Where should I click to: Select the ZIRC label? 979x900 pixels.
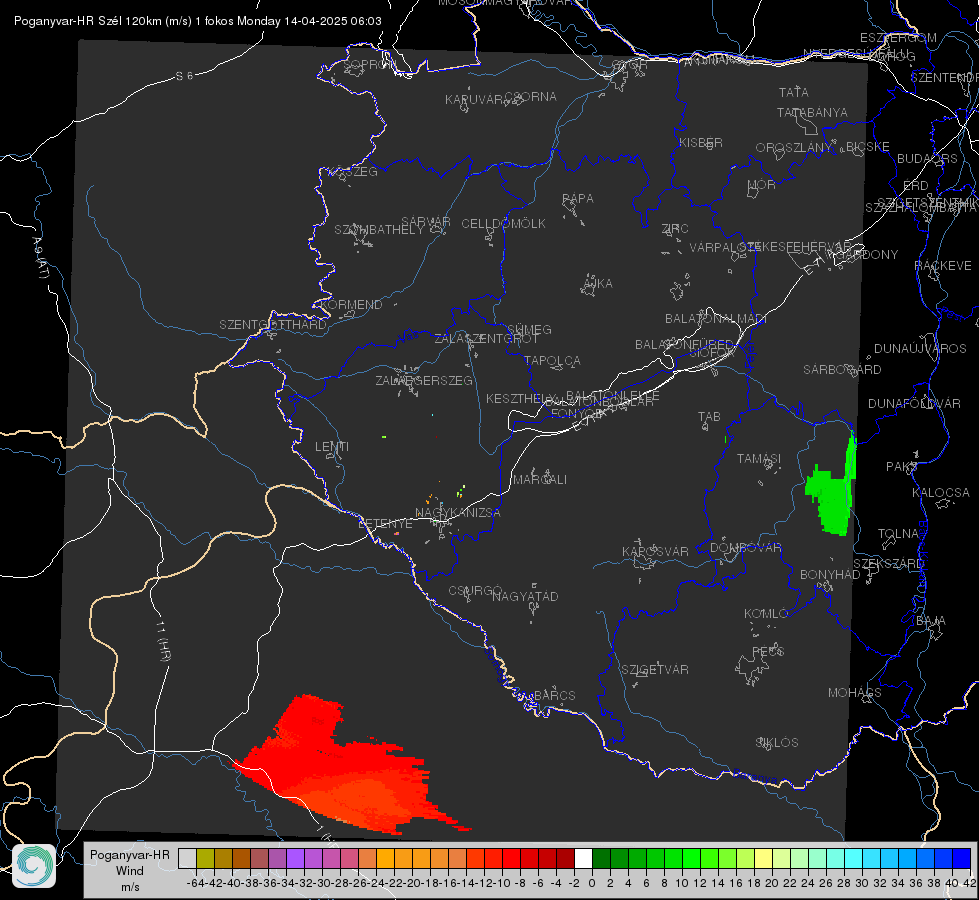click(x=675, y=229)
